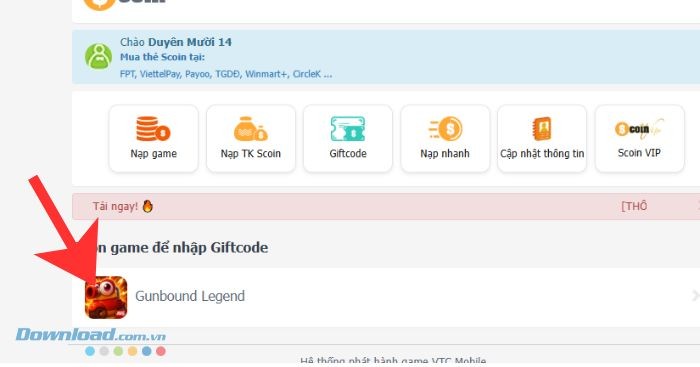Open the Nạp nhanh card
Screen dimensions: 700x367
(x=445, y=138)
